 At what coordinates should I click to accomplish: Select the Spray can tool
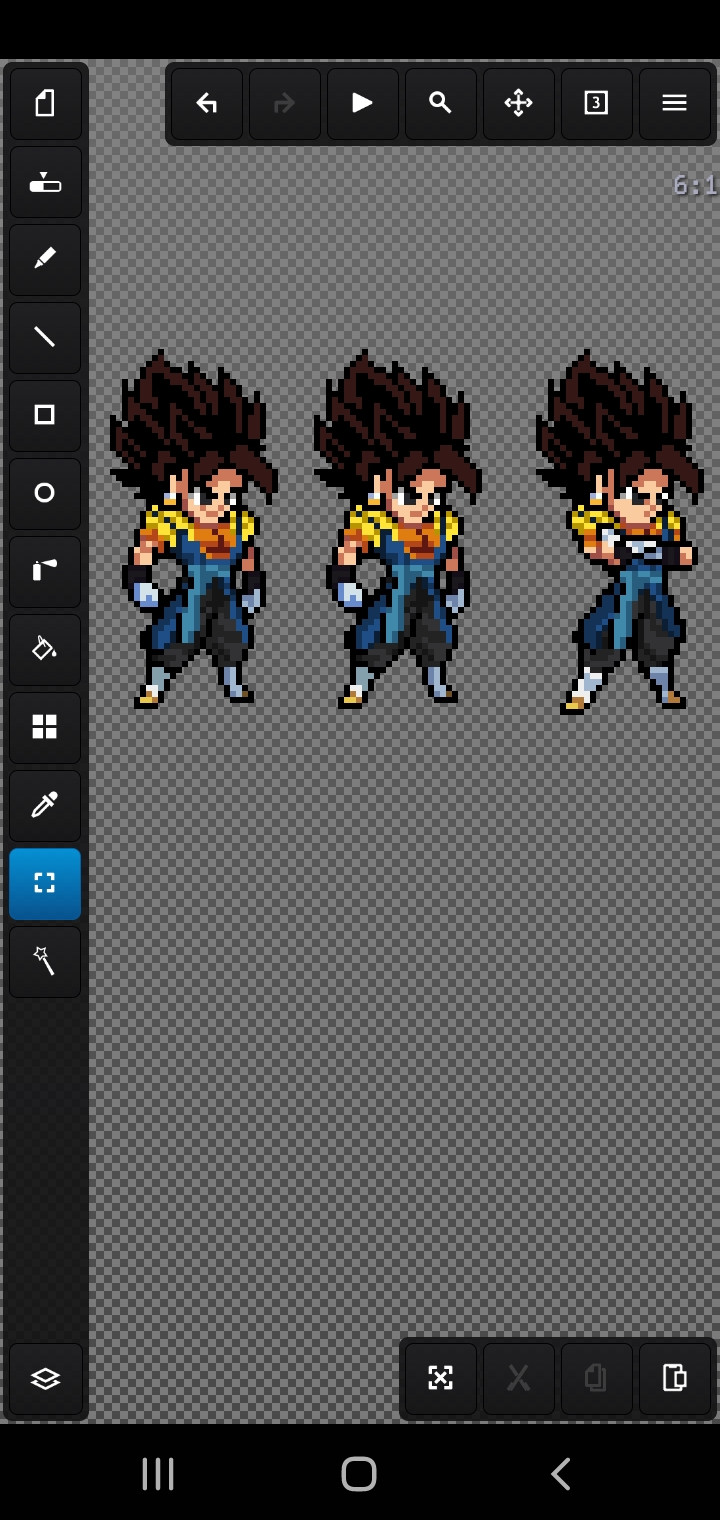pyautogui.click(x=45, y=571)
